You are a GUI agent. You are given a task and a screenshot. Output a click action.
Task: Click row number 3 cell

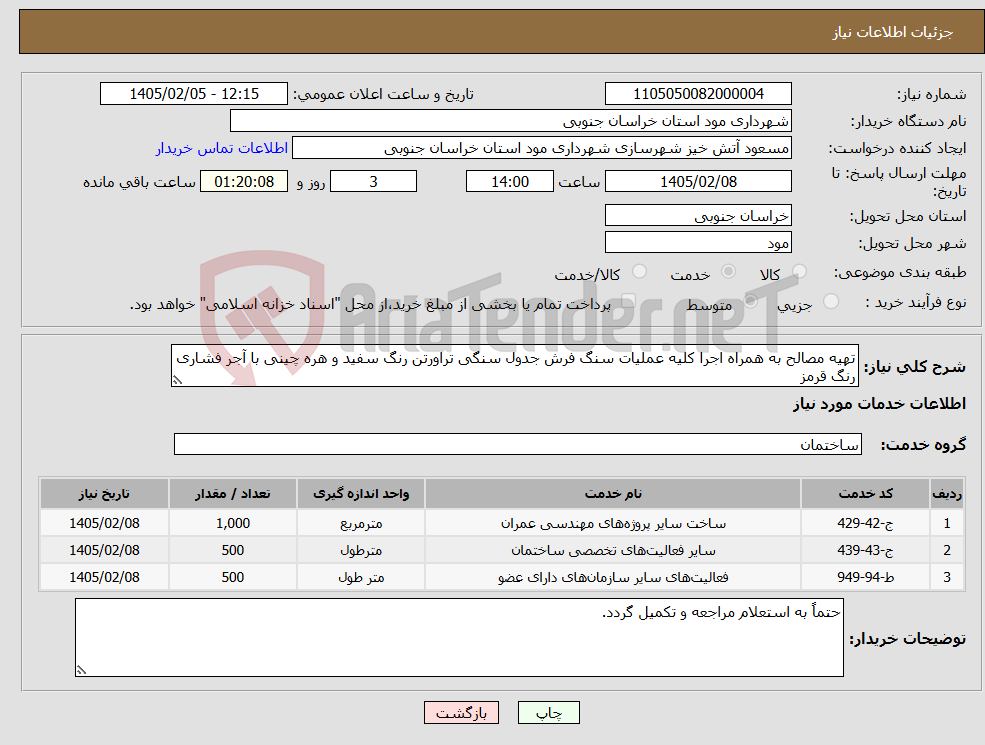point(947,577)
